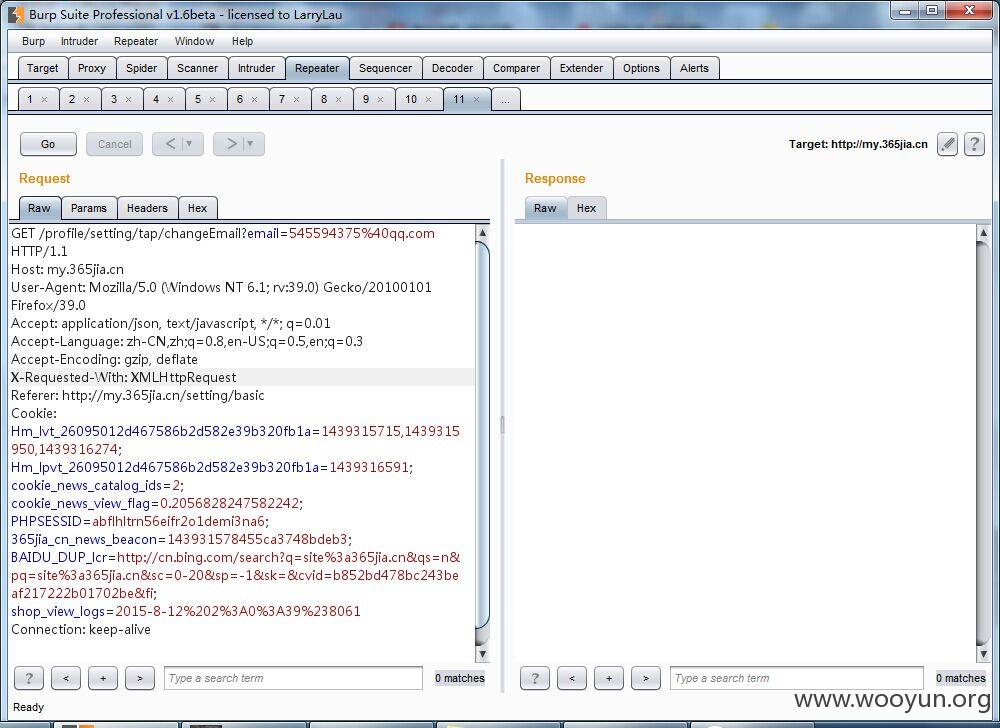
Task: Click request pane scroll up arrow
Action: tap(482, 233)
